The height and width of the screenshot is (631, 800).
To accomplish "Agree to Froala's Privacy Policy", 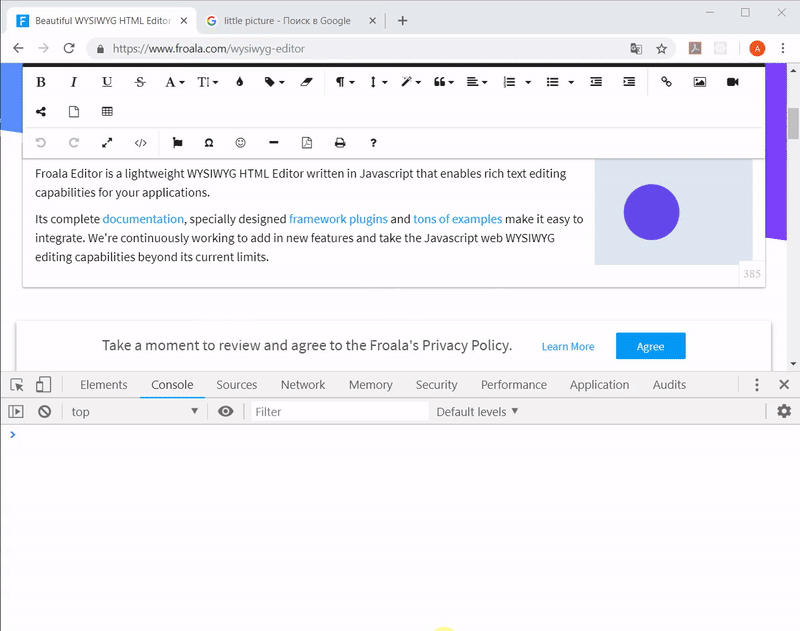I will (650, 346).
